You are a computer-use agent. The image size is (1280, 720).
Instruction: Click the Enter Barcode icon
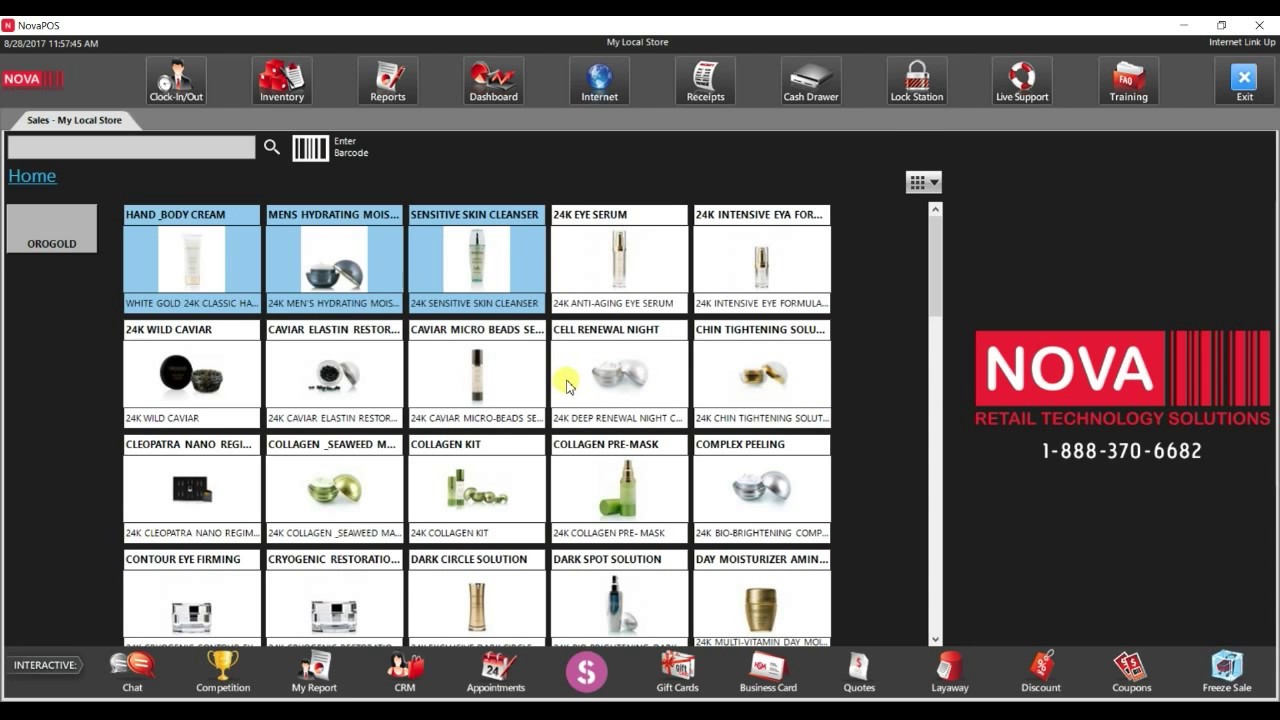310,148
